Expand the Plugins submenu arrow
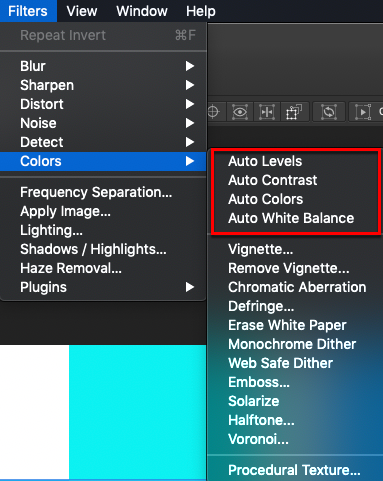This screenshot has width=383, height=481. point(190,287)
